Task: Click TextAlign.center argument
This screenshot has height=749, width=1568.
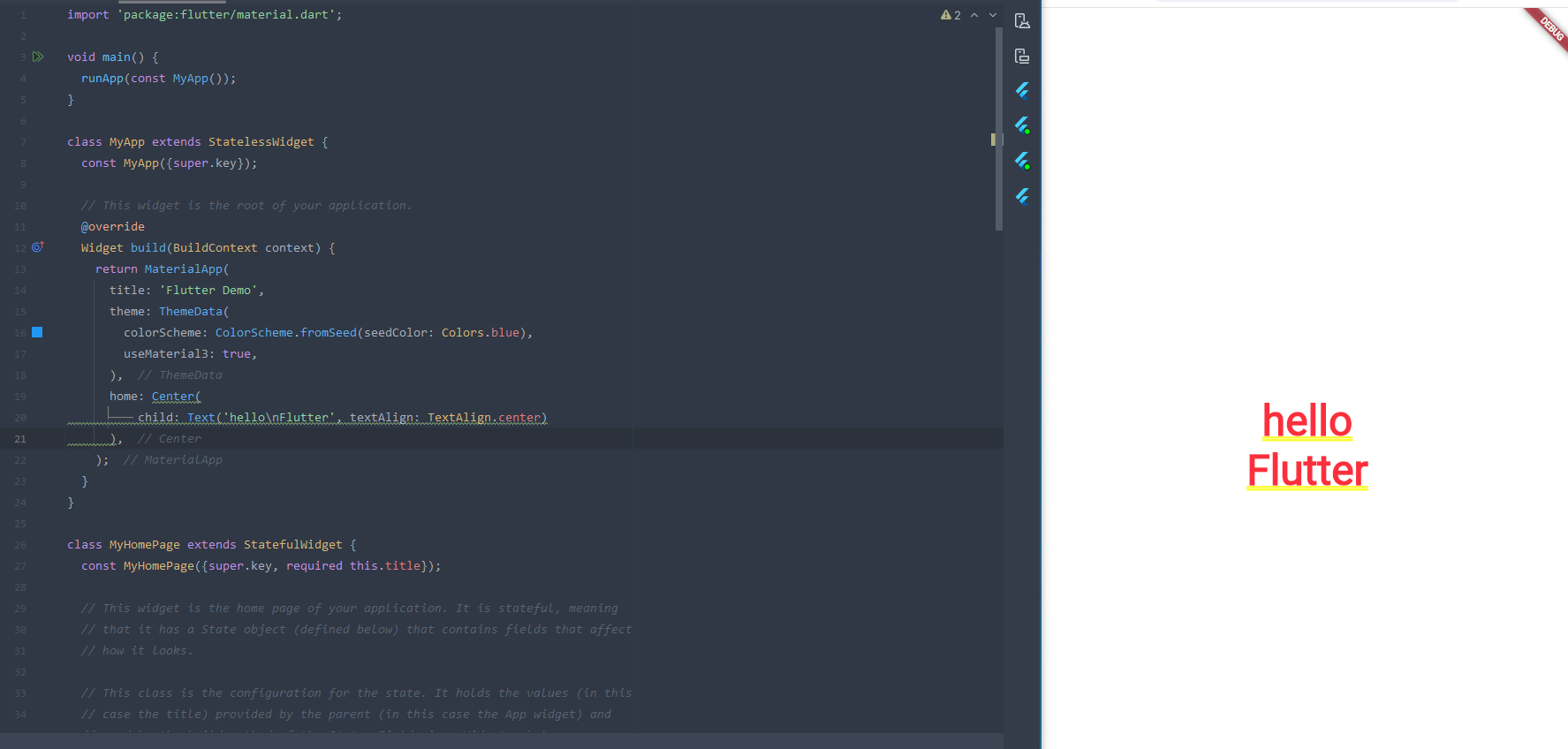Action: point(483,418)
